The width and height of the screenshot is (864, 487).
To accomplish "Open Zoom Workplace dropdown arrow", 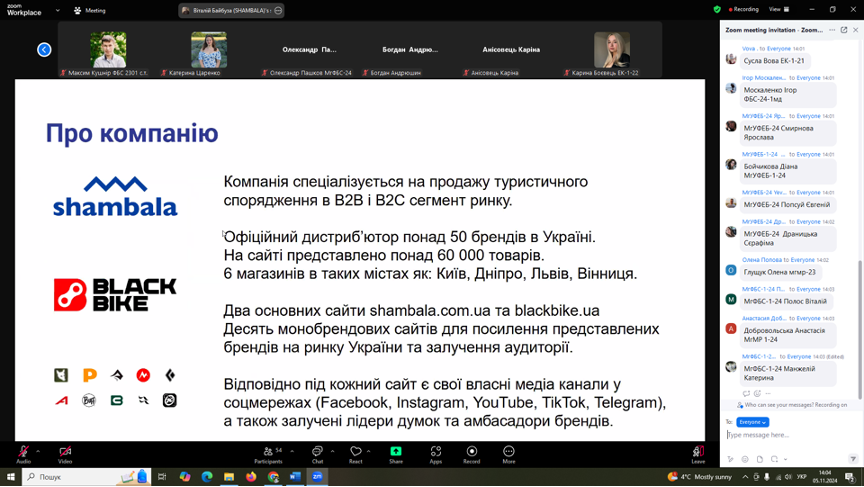I will click(58, 10).
